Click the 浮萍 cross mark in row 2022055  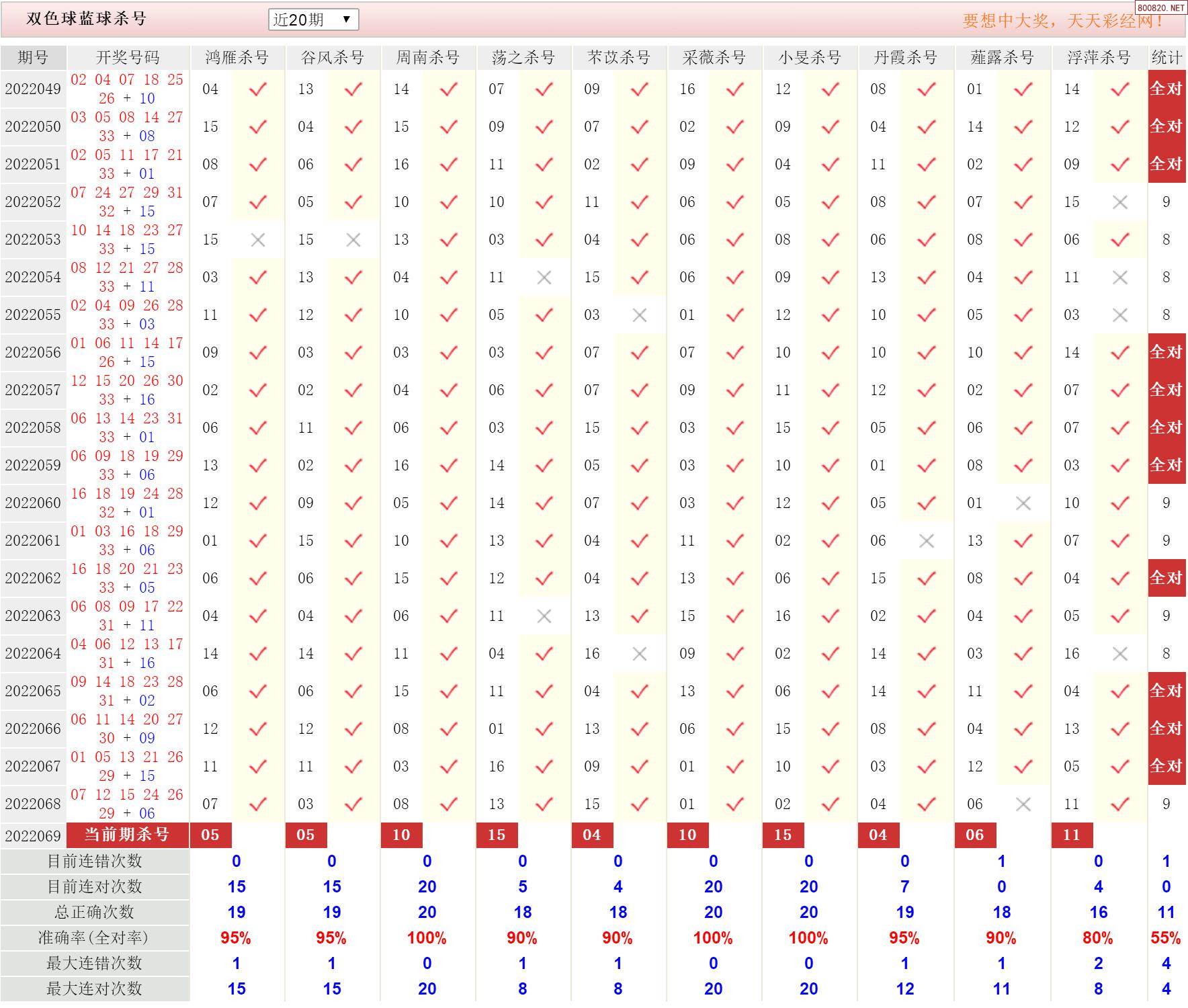tap(1120, 315)
